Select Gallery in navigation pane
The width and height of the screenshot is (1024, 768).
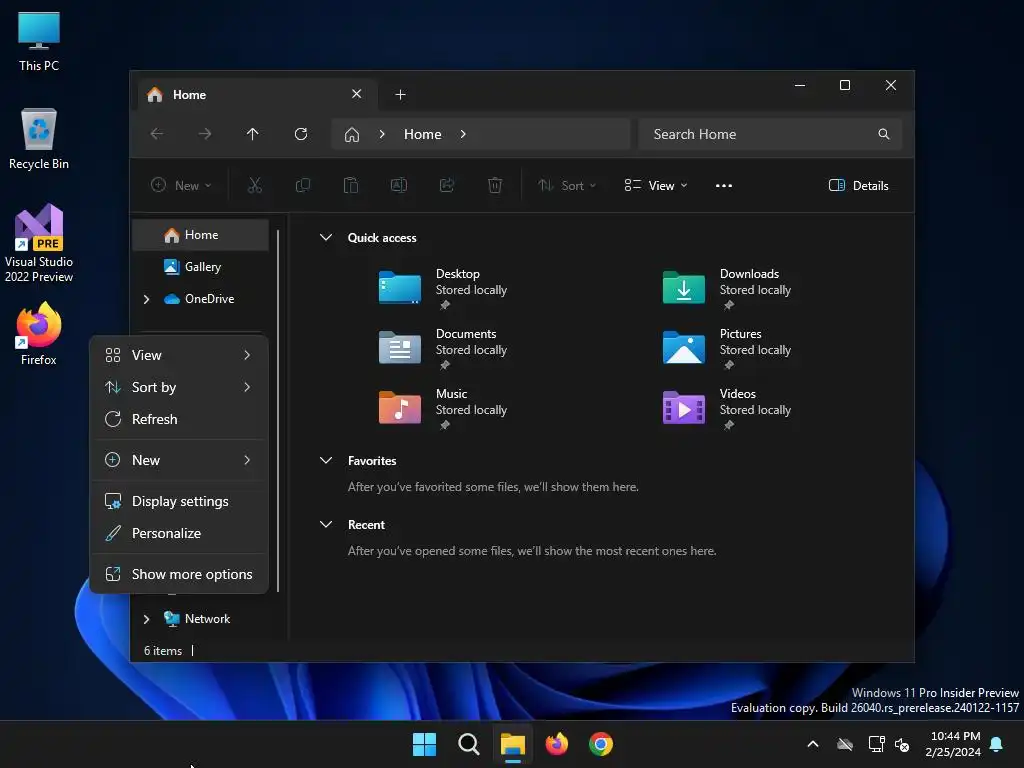(200, 267)
